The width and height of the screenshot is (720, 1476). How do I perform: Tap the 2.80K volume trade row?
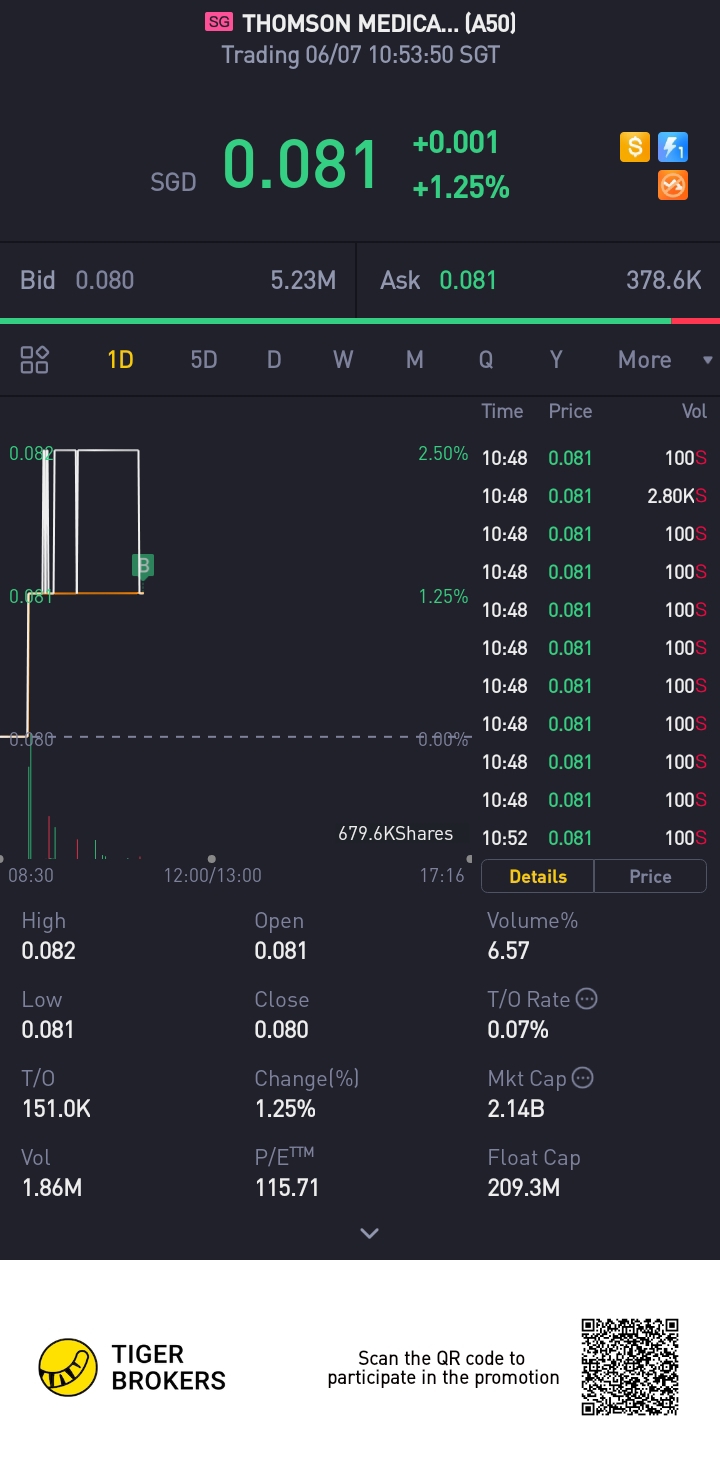pos(594,496)
